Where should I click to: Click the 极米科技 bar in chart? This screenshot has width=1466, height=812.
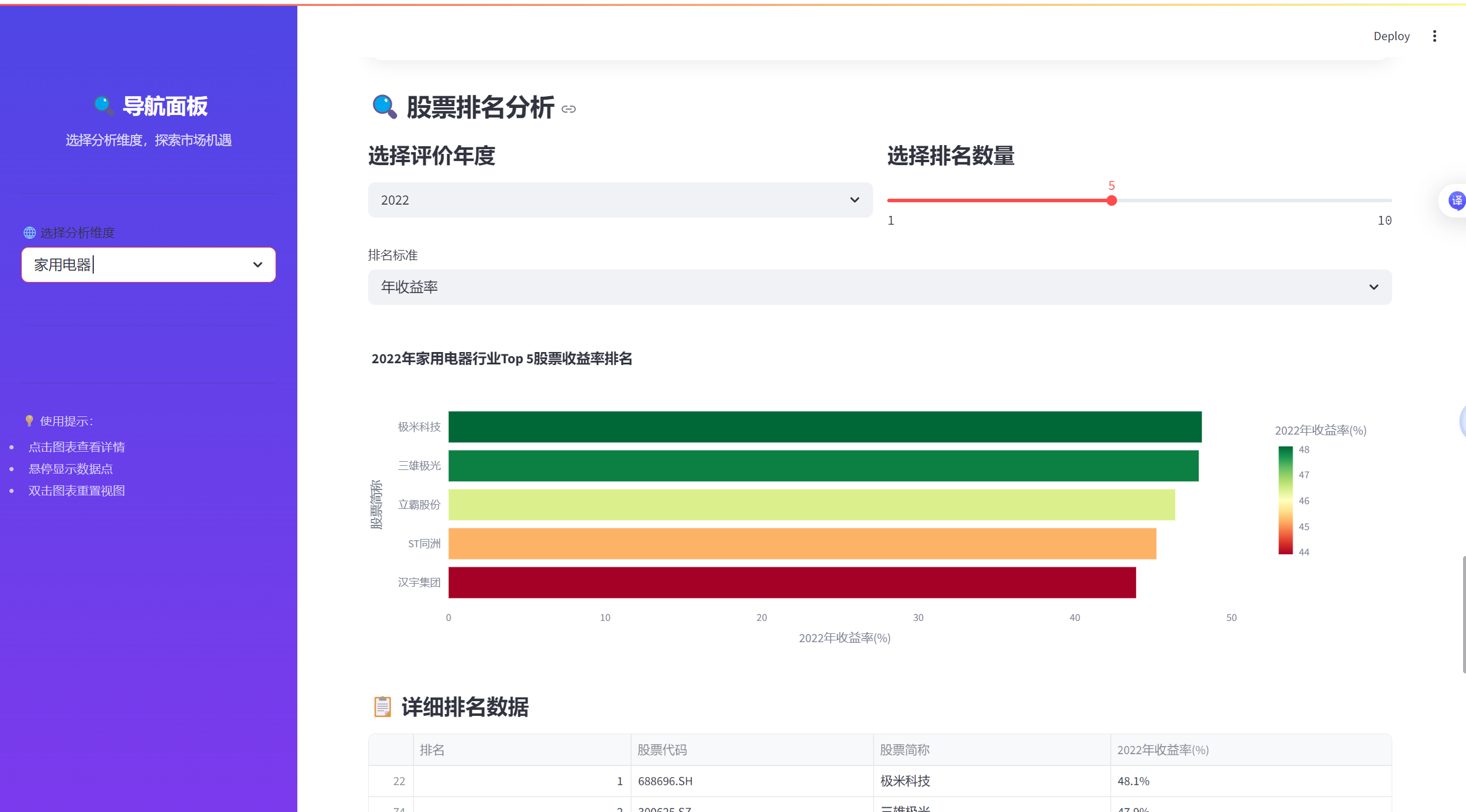824,427
